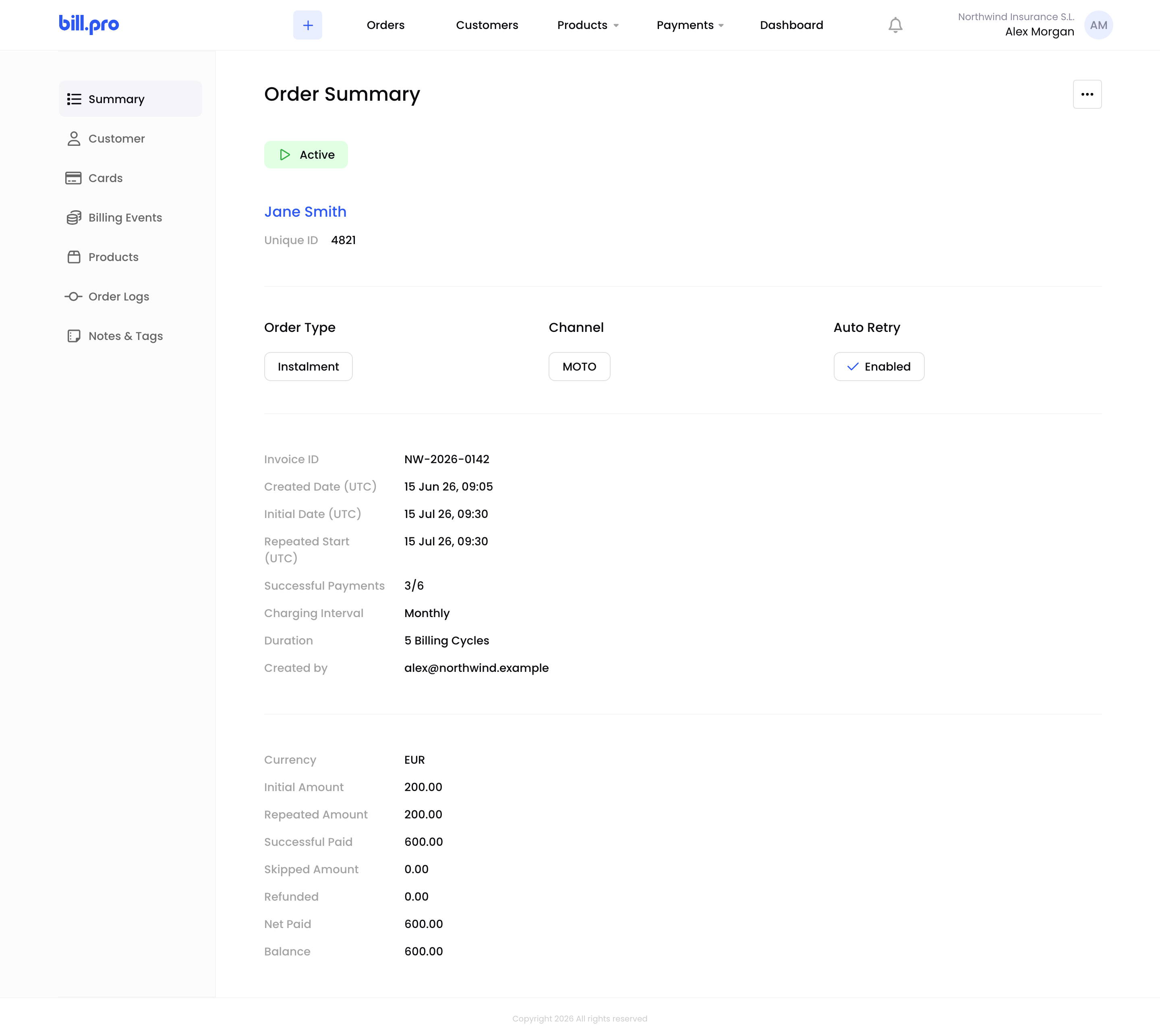Viewport: 1160px width, 1036px height.
Task: Open the notifications bell
Action: pos(895,25)
